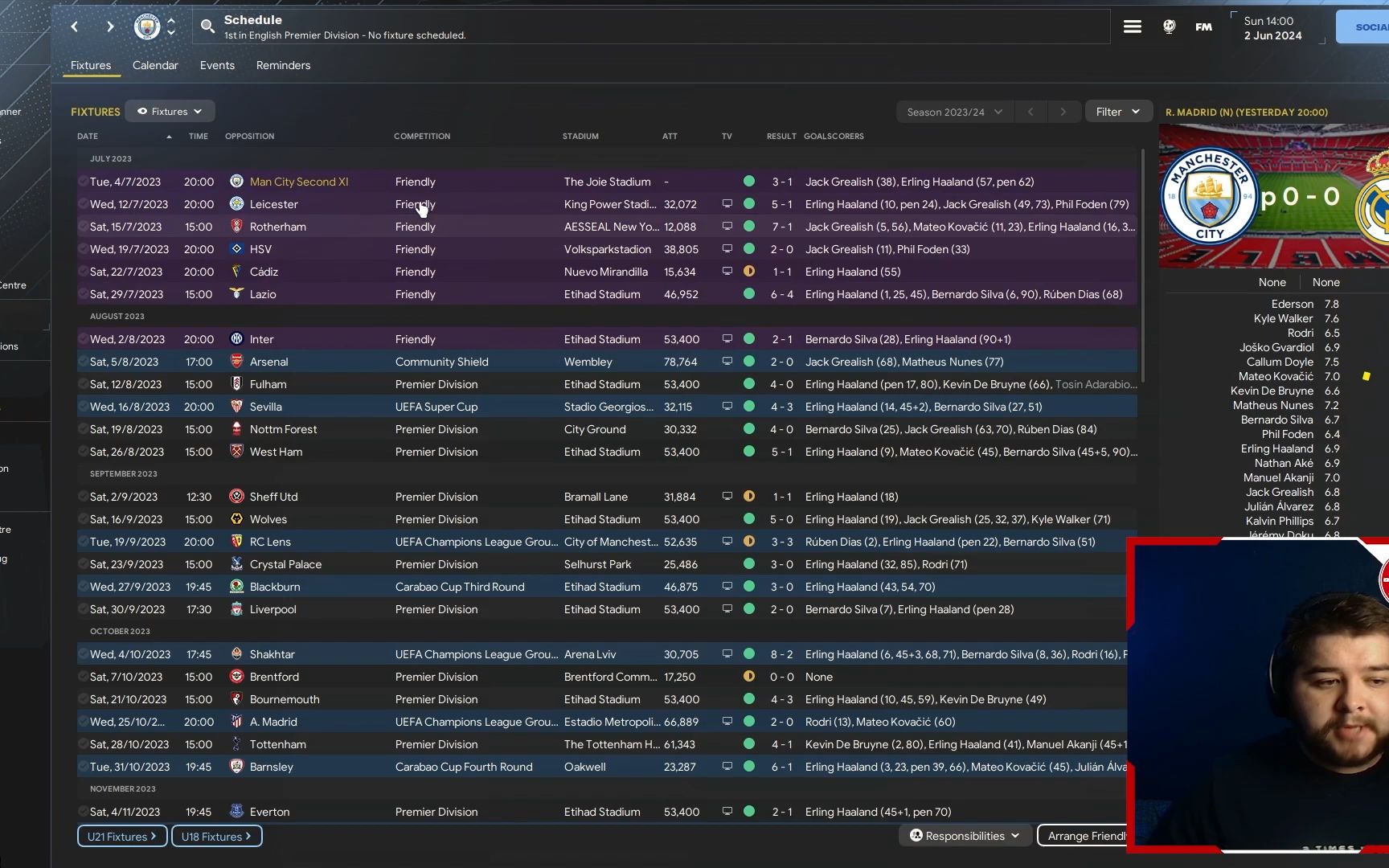Toggle checkbox for Sat 15/7/2023 fixture
Image resolution: width=1389 pixels, height=868 pixels.
83,227
